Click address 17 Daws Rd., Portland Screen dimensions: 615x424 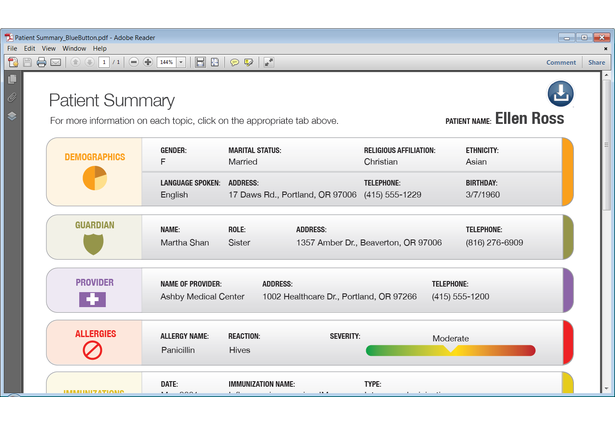click(x=293, y=195)
